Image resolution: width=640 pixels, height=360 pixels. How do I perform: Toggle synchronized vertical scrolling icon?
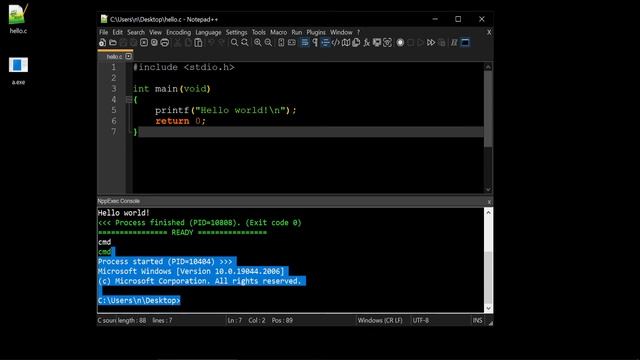(x=281, y=42)
